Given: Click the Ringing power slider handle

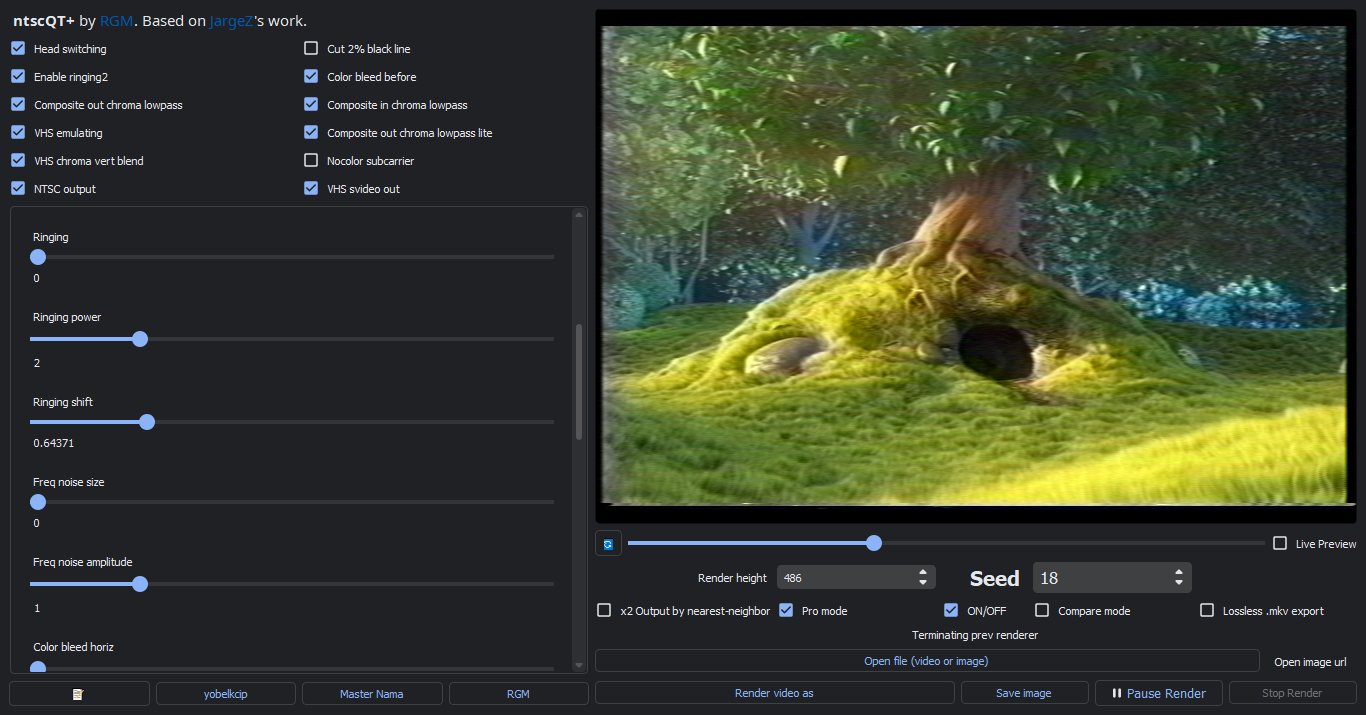Looking at the screenshot, I should click(140, 339).
